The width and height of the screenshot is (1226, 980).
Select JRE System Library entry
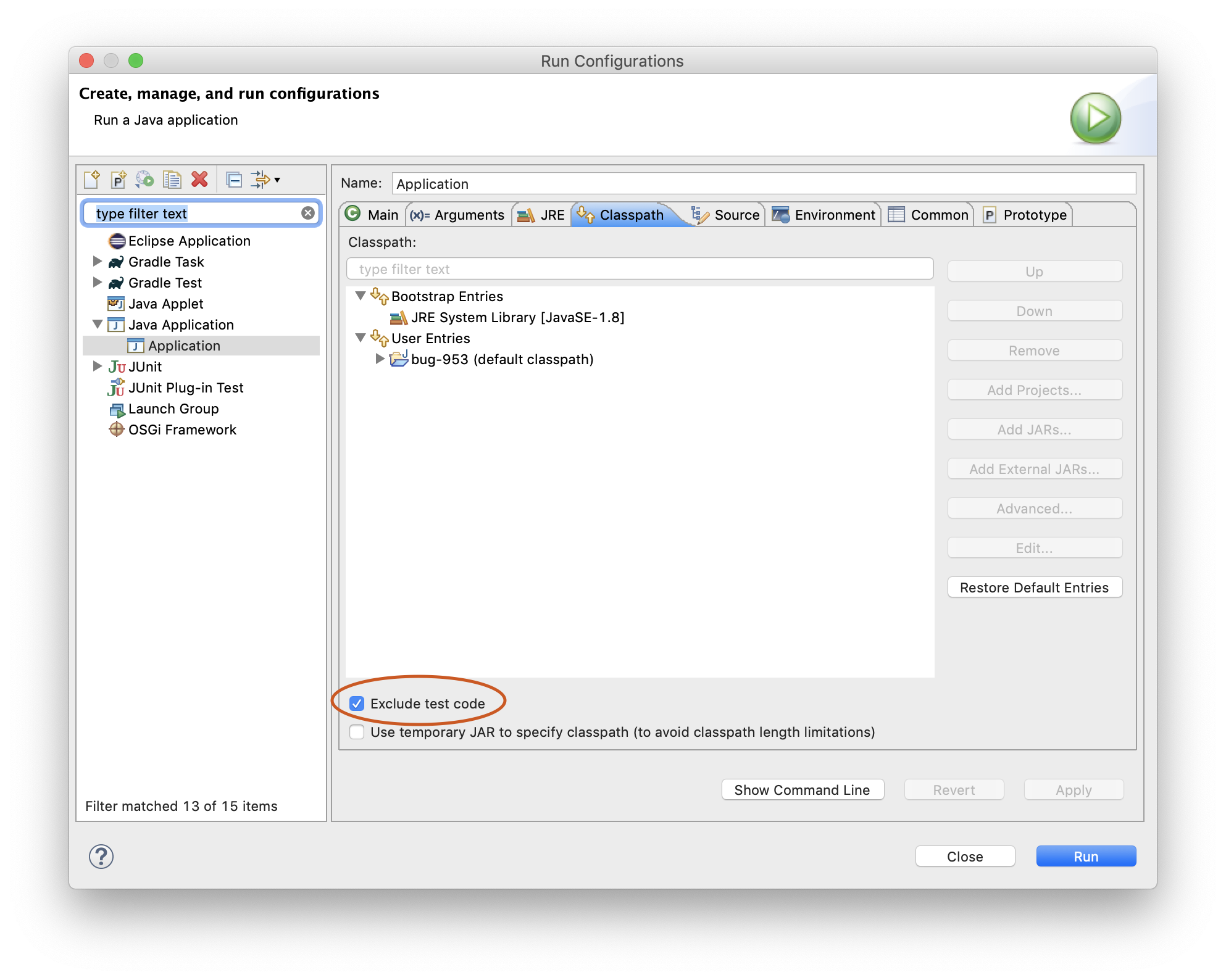(x=517, y=317)
